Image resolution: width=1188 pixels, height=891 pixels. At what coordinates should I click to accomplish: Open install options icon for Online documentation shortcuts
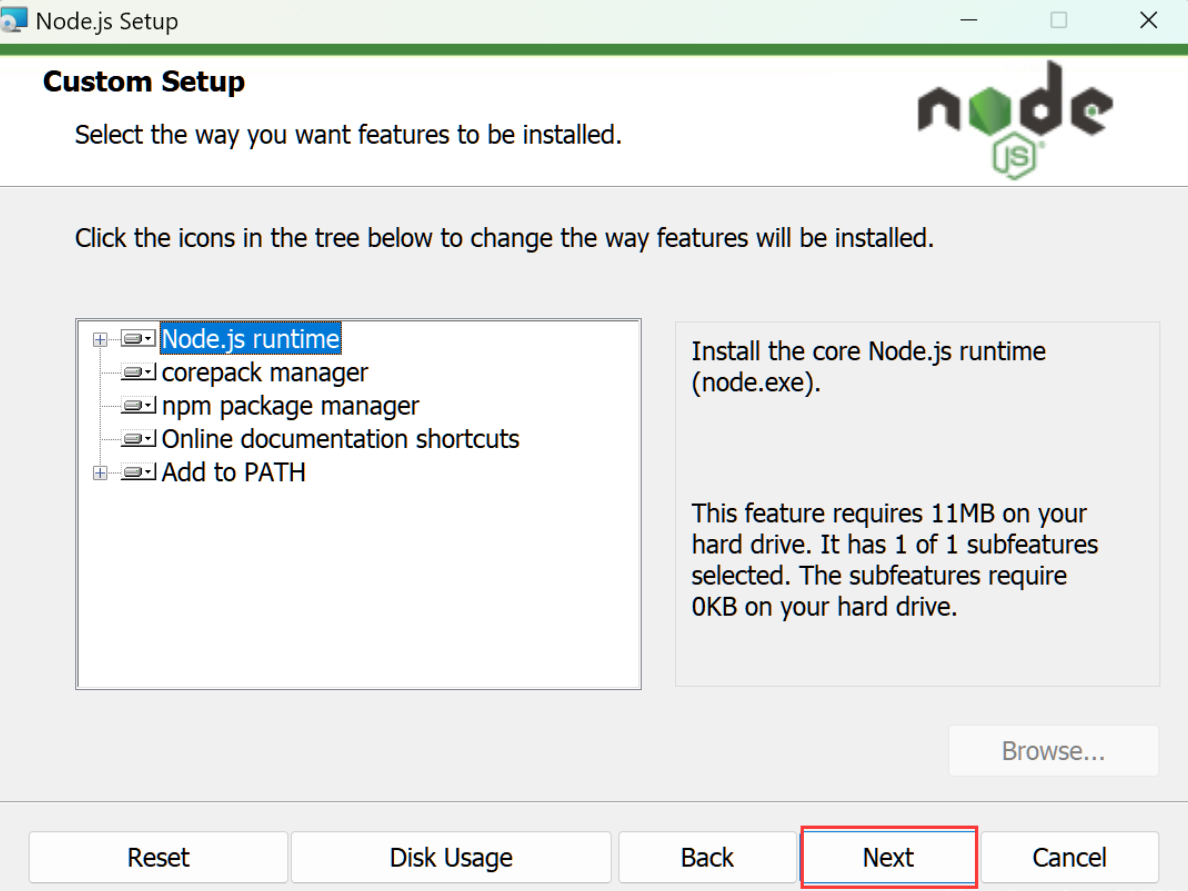coord(139,439)
